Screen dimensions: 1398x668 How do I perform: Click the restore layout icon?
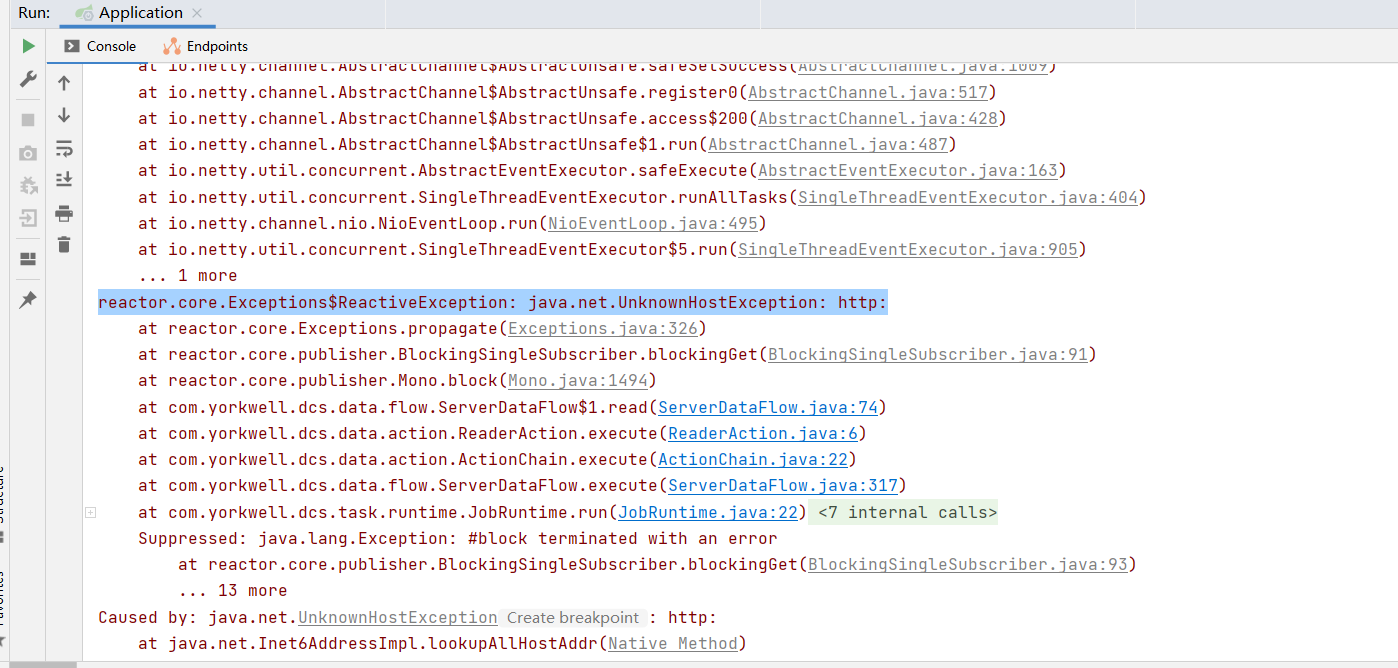pyautogui.click(x=28, y=260)
